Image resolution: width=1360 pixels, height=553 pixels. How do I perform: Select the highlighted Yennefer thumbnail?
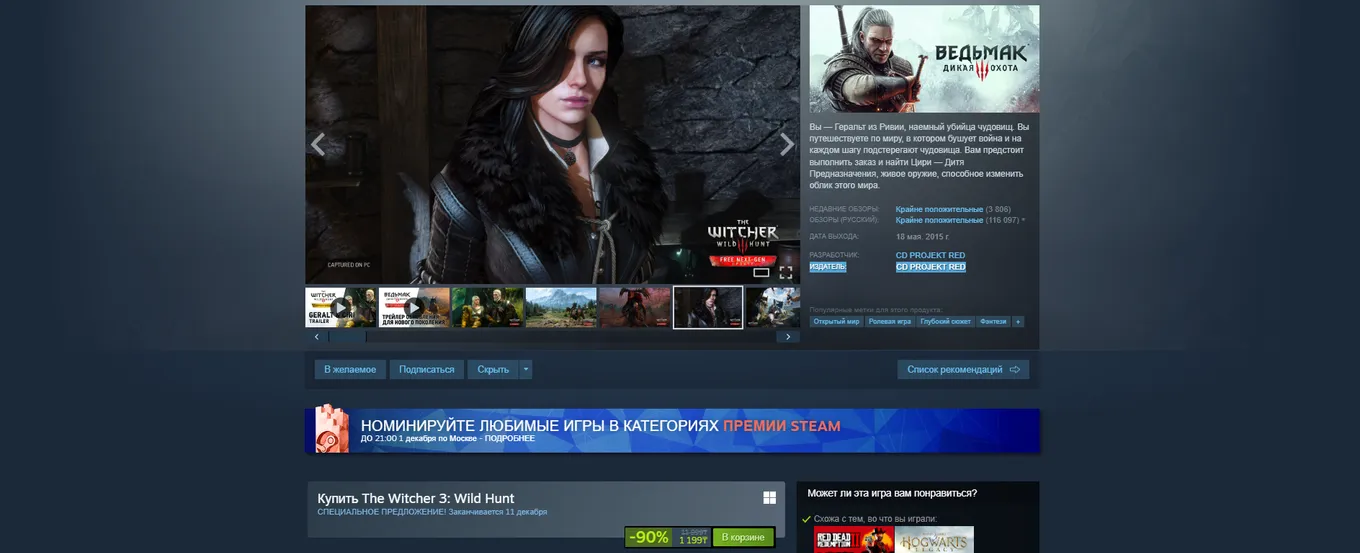[x=708, y=307]
